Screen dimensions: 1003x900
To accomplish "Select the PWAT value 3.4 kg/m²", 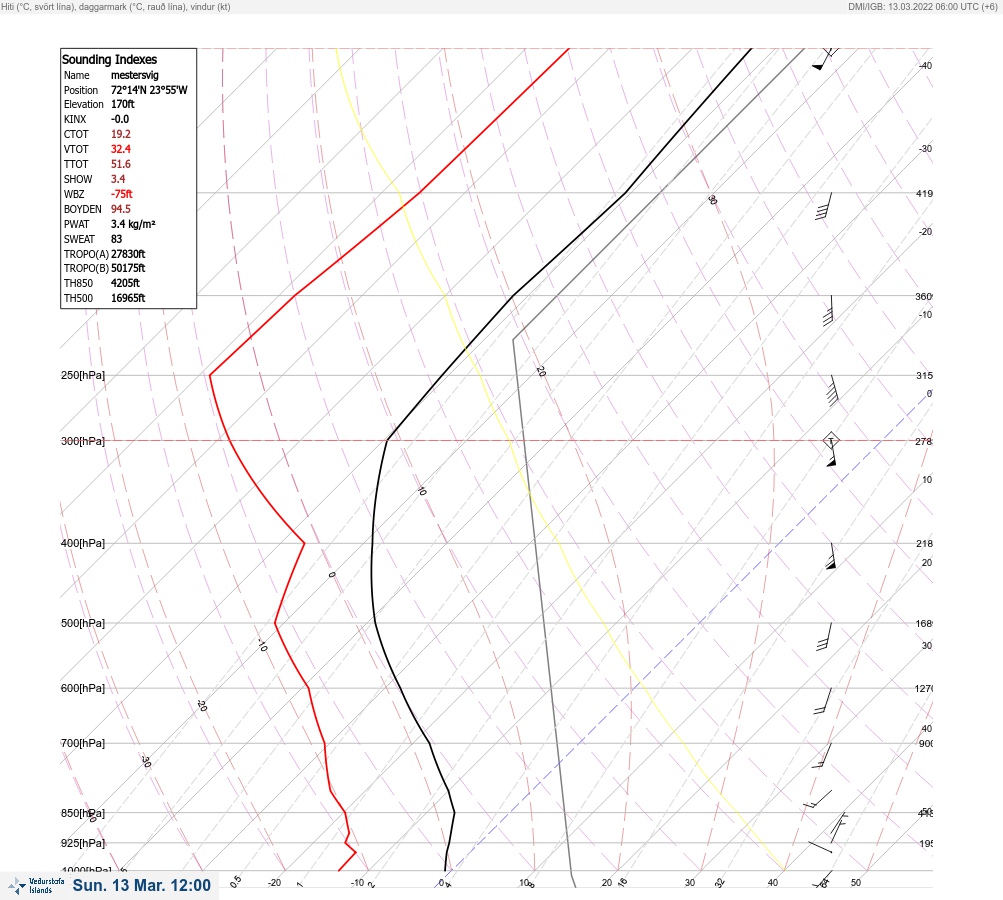I will [x=133, y=224].
